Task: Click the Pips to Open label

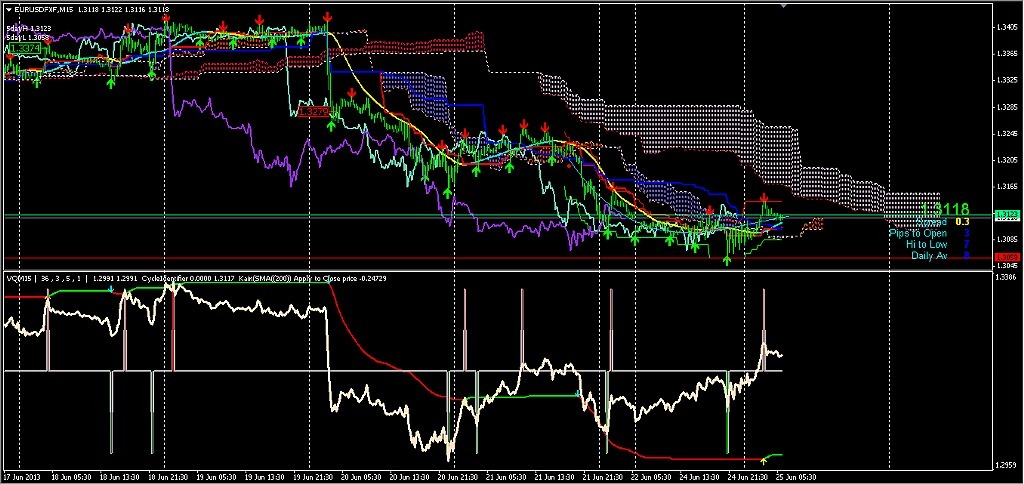Action: click(918, 233)
